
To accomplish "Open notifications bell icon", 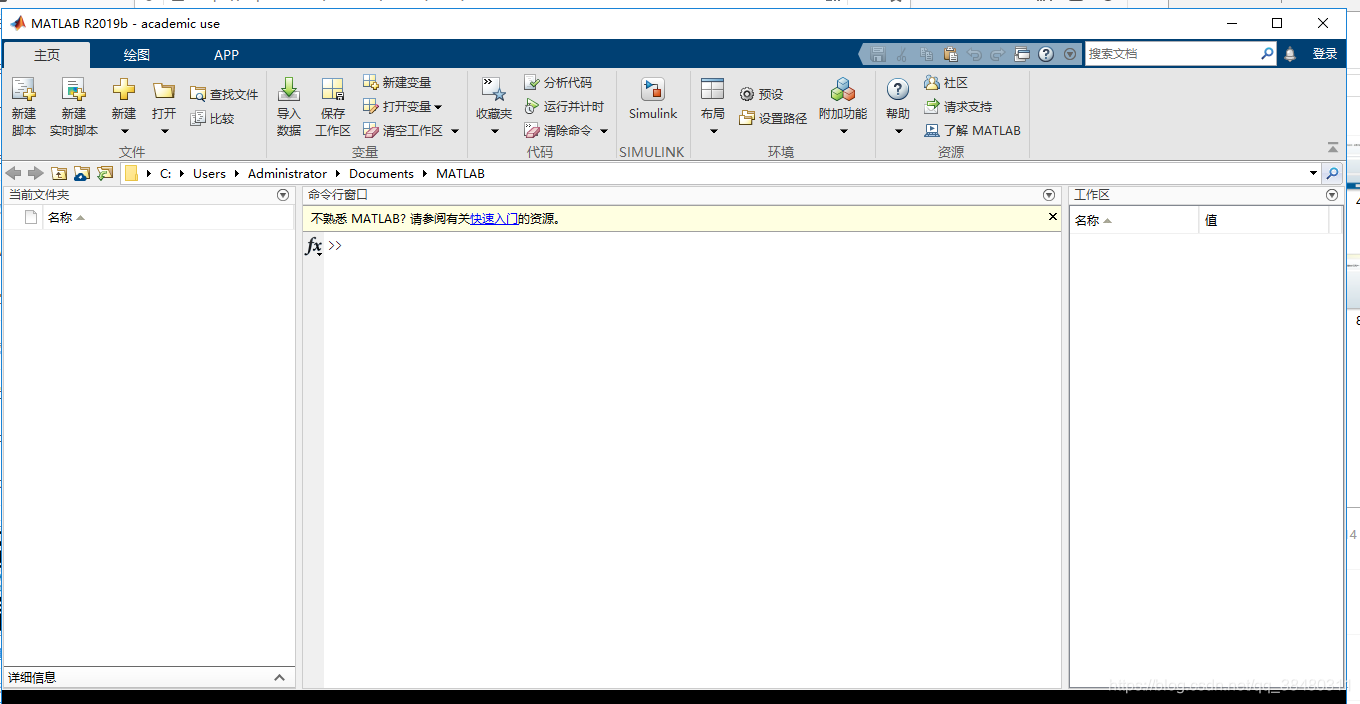I will pos(1290,54).
